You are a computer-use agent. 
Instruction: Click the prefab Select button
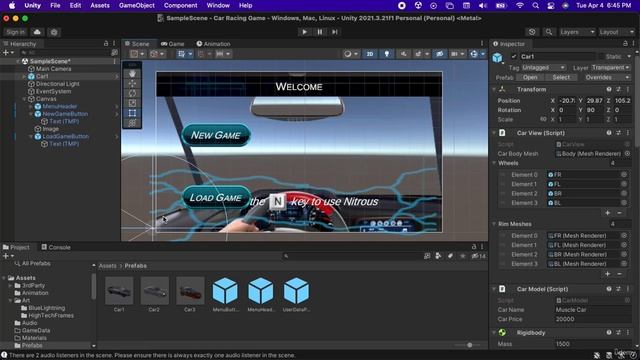561,77
